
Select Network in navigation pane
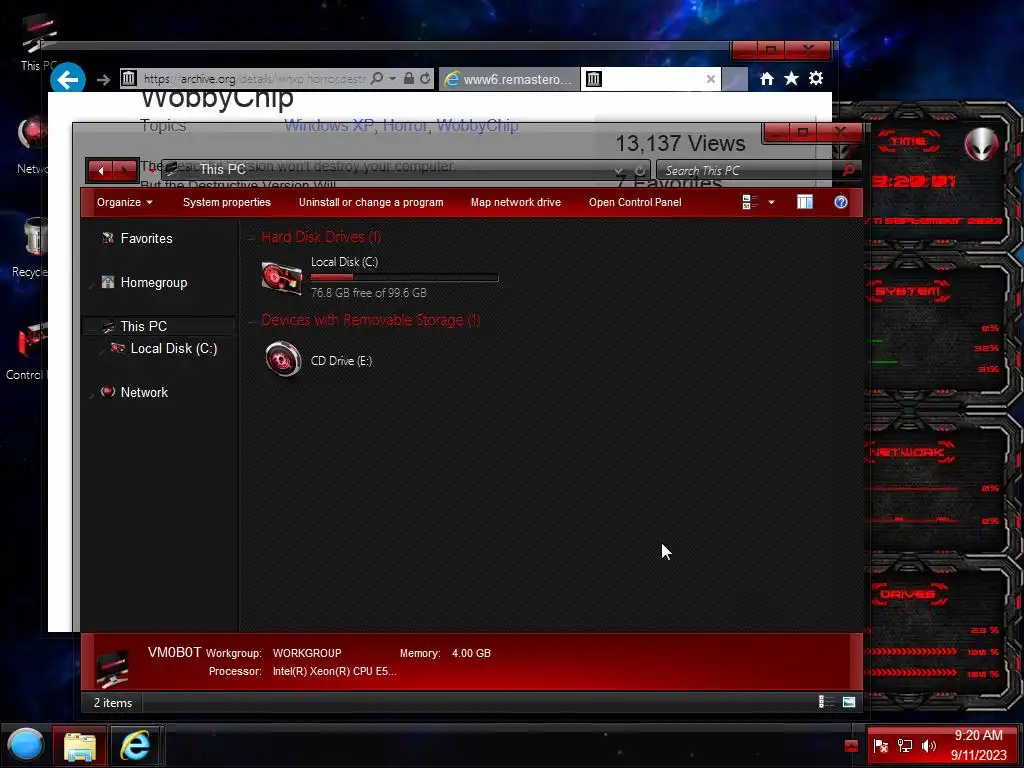(x=144, y=392)
